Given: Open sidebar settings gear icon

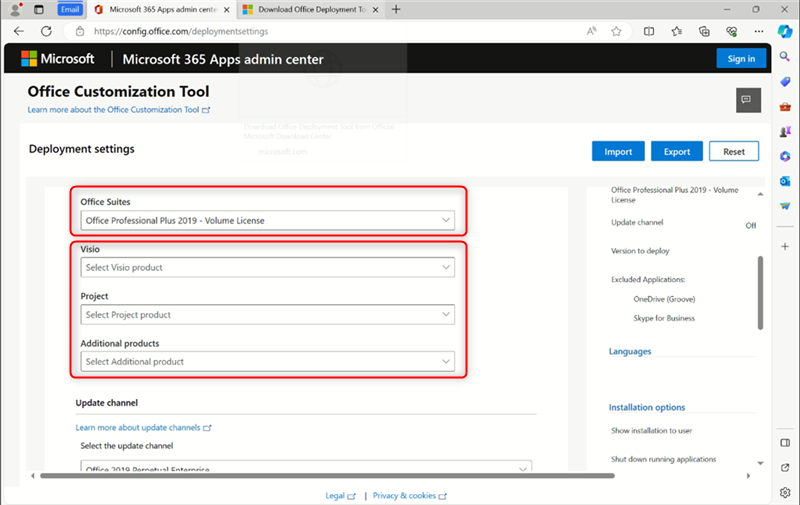Looking at the screenshot, I should tap(785, 492).
